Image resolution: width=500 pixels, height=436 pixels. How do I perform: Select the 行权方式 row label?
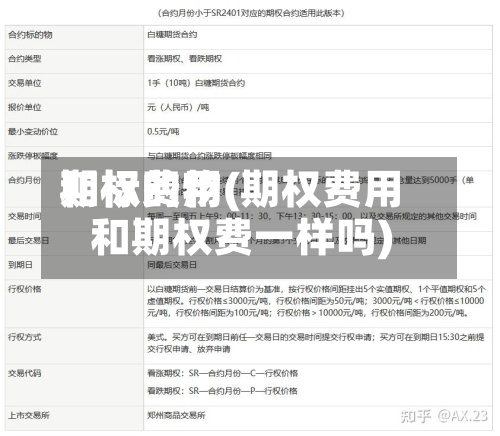[25, 337]
